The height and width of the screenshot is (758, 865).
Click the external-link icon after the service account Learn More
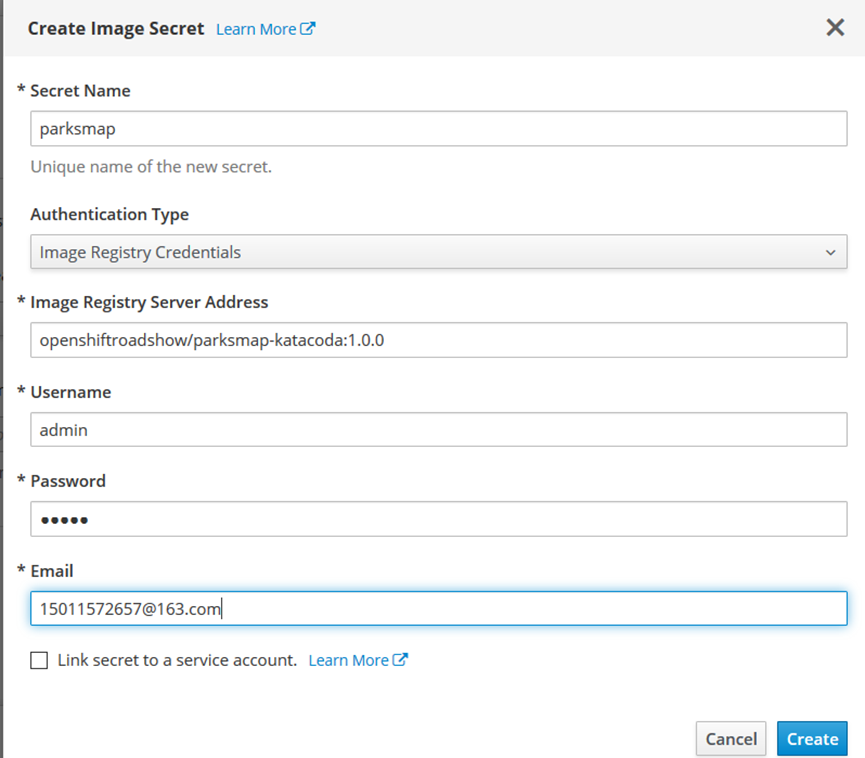point(400,660)
